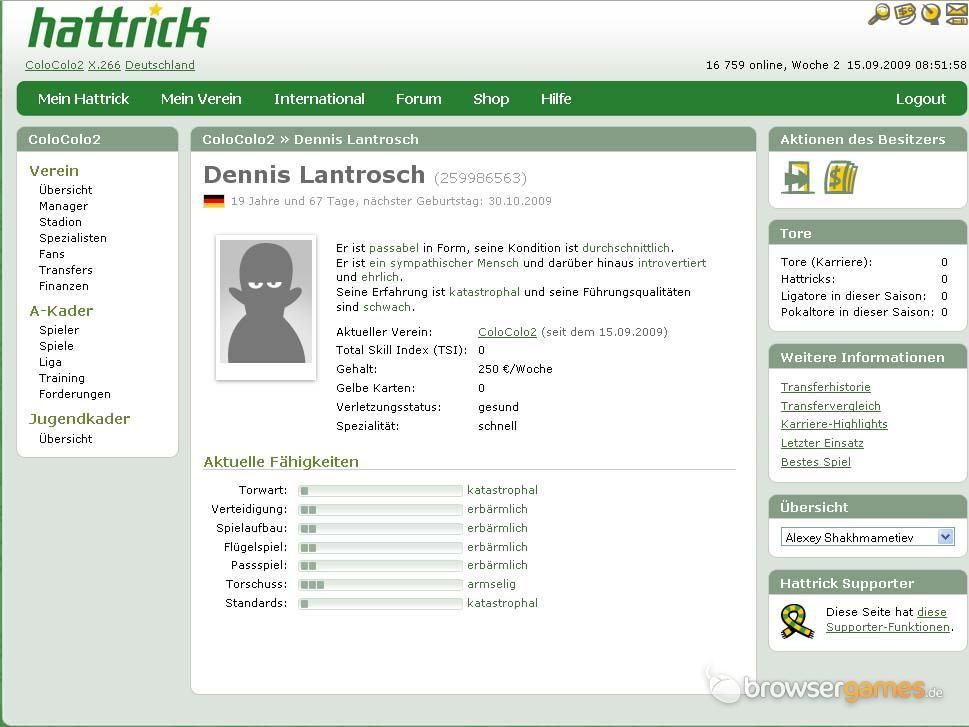Open the Transfervergleich link

[831, 406]
